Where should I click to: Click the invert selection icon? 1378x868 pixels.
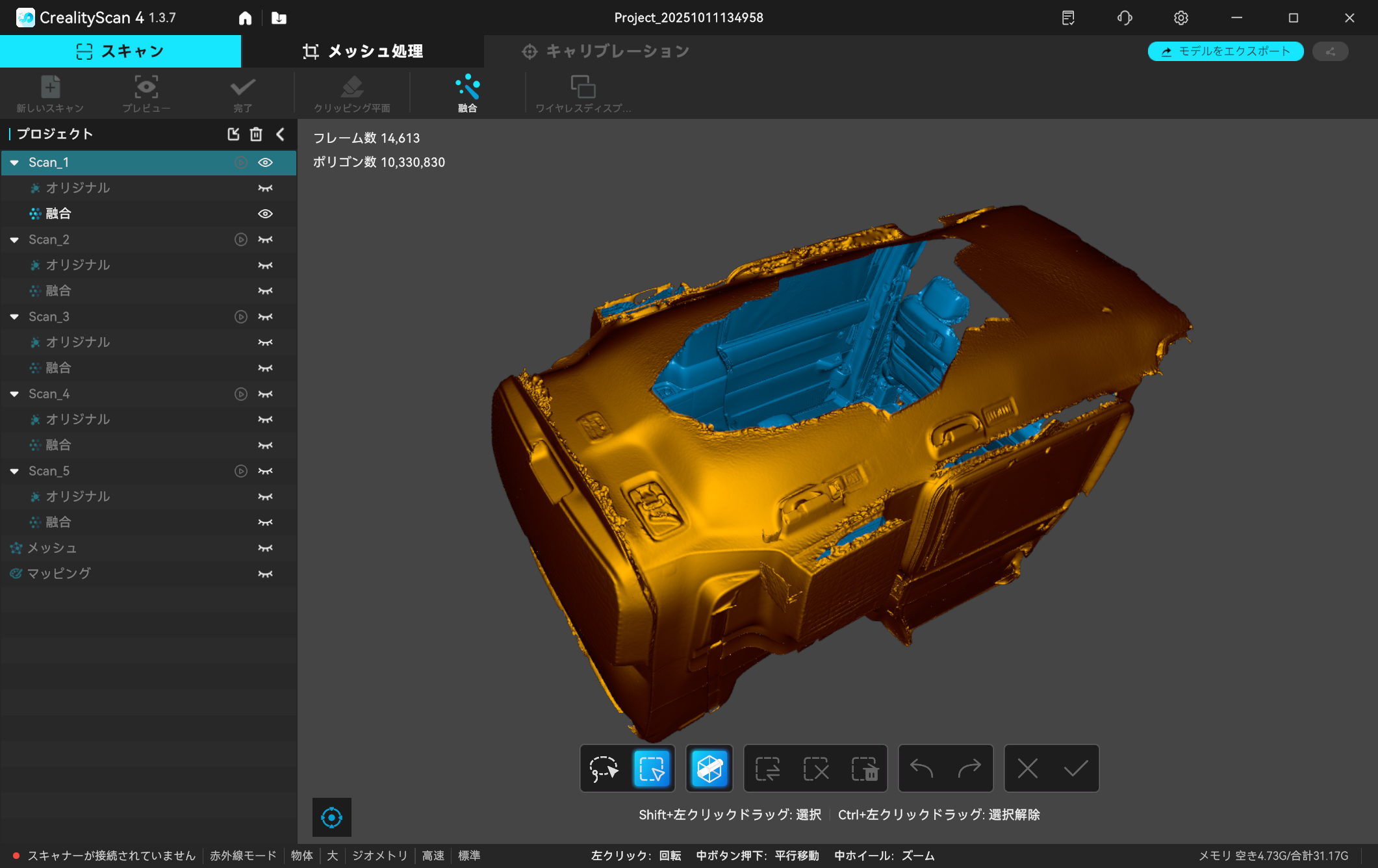768,769
